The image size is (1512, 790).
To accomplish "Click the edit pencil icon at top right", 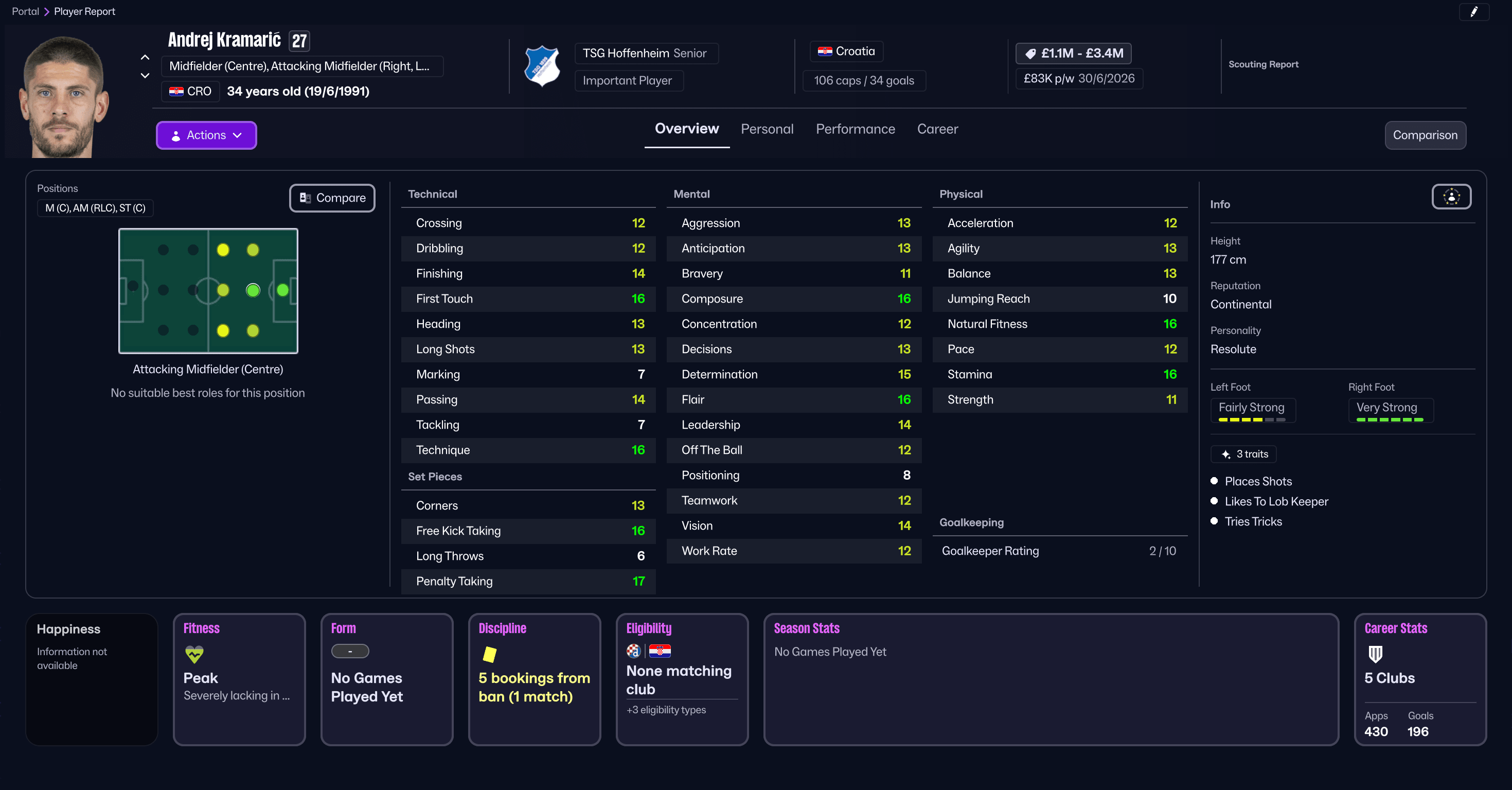I will point(1474,12).
